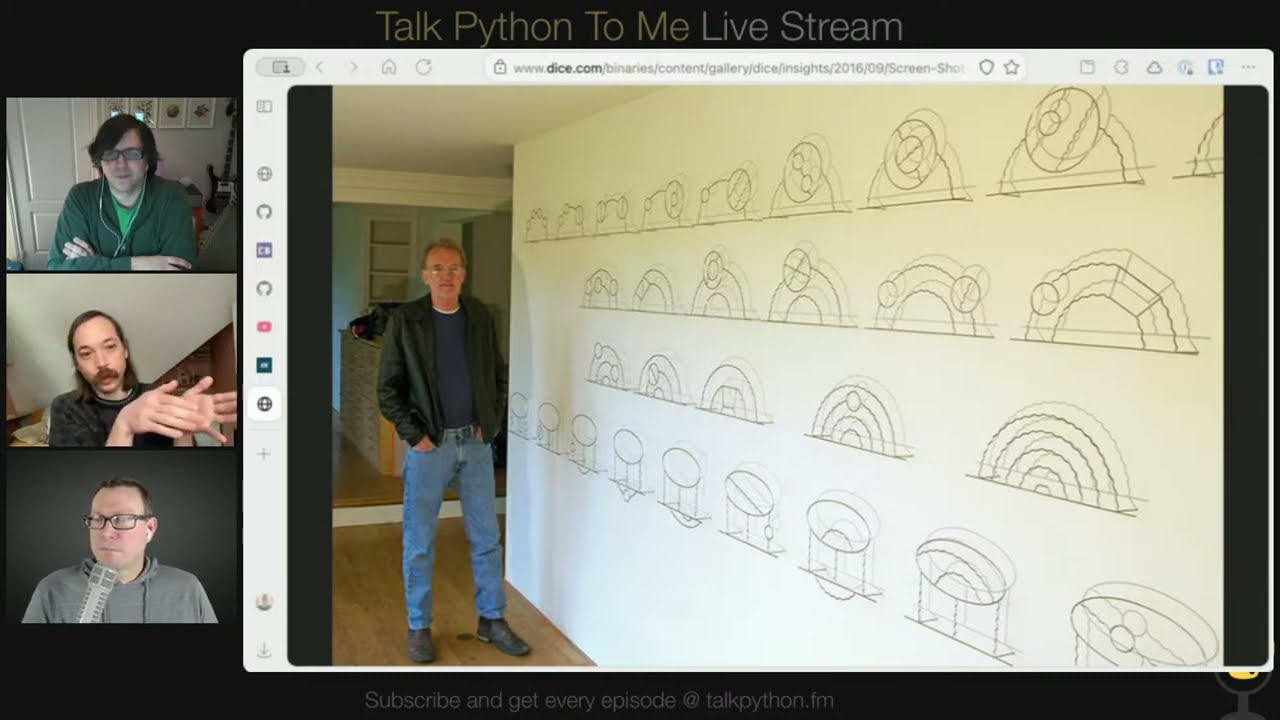Click the lock icon in the address bar

click(x=499, y=68)
